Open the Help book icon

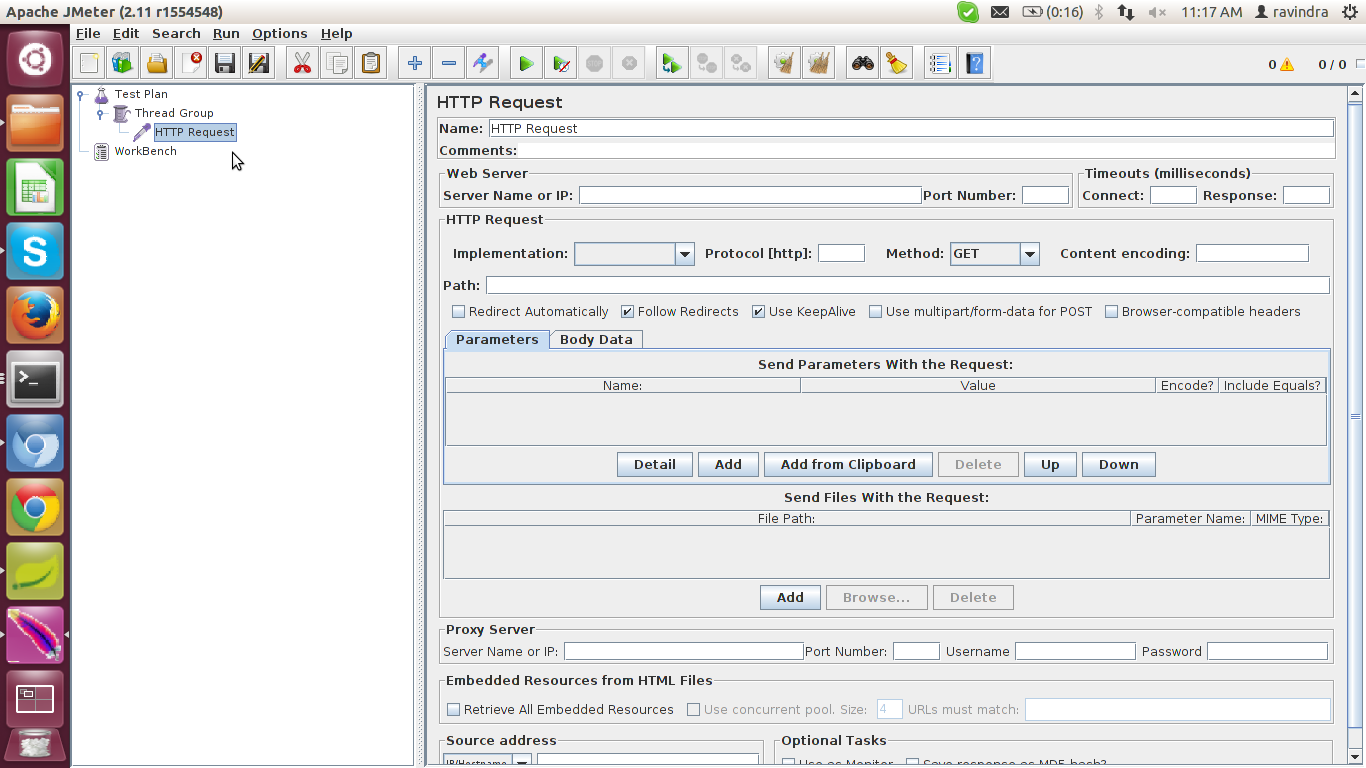[975, 64]
